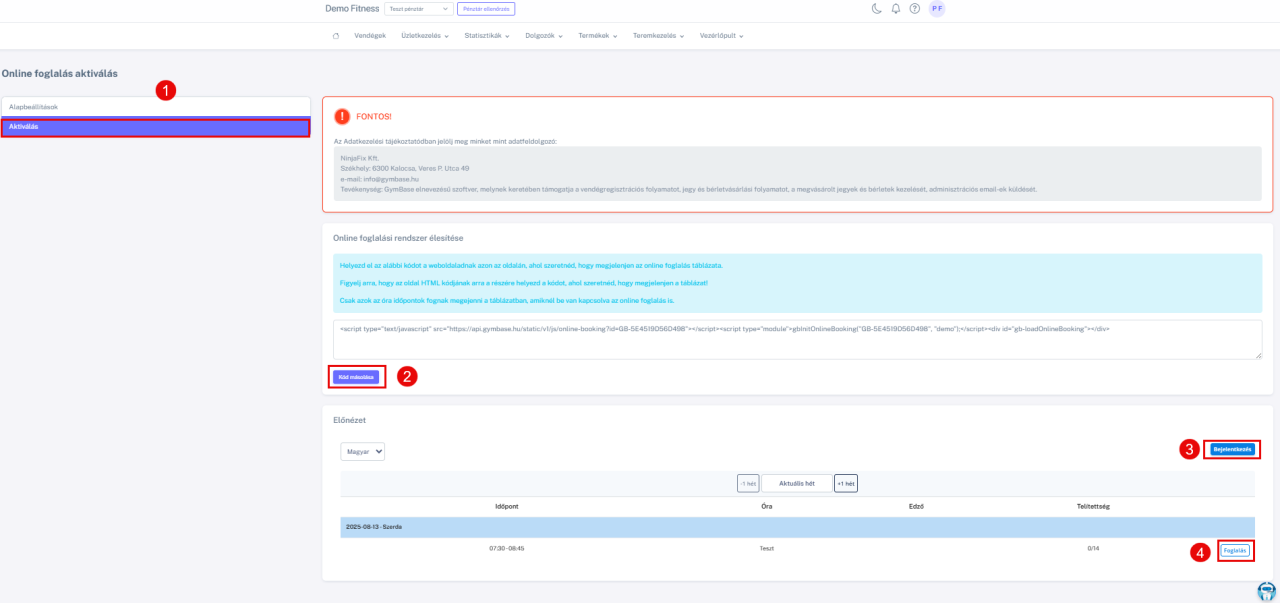Click the red FONTOS! warning icon
This screenshot has width=1280, height=603.
coord(342,116)
